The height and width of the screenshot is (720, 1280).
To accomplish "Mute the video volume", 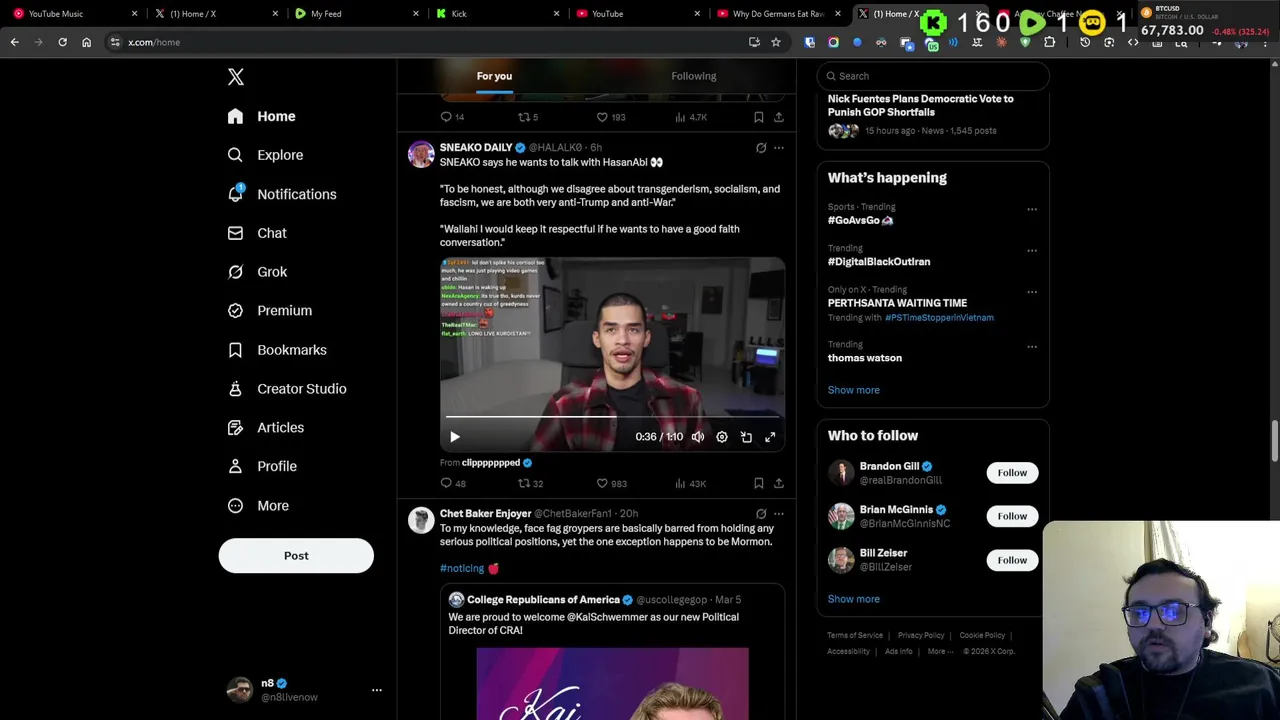I will pyautogui.click(x=698, y=437).
